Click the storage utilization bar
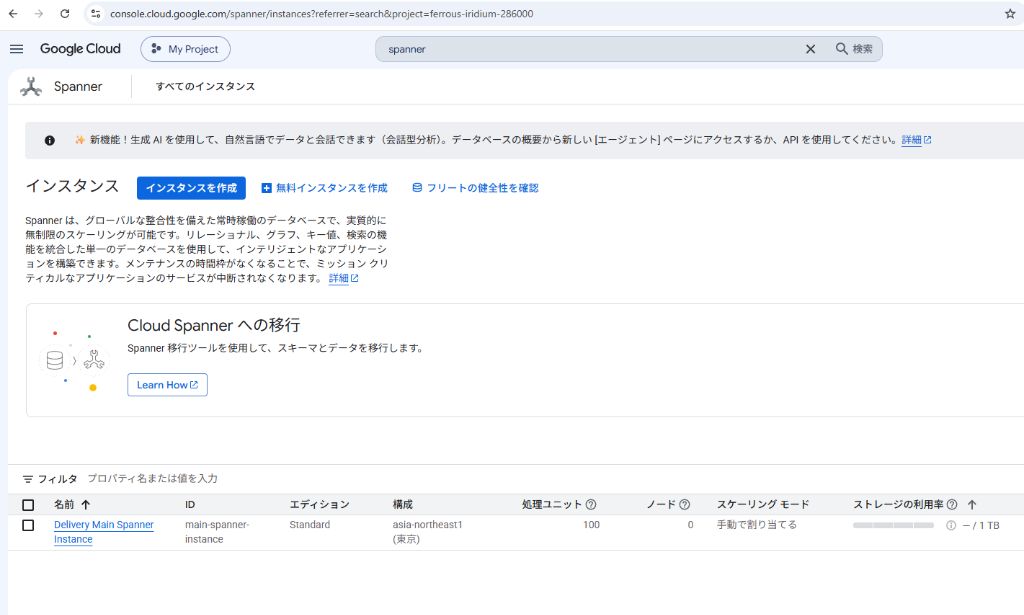The image size is (1024, 615). click(893, 526)
